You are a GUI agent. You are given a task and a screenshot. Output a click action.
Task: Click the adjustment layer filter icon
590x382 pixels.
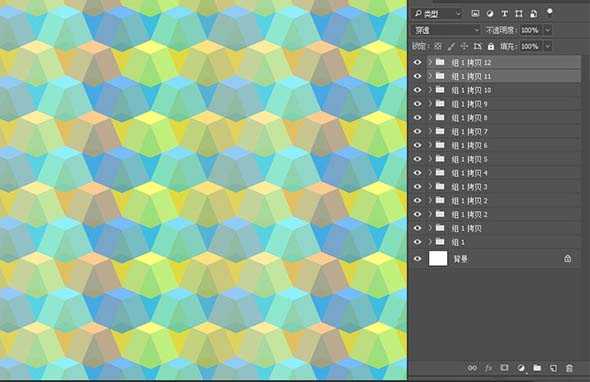tap(490, 14)
